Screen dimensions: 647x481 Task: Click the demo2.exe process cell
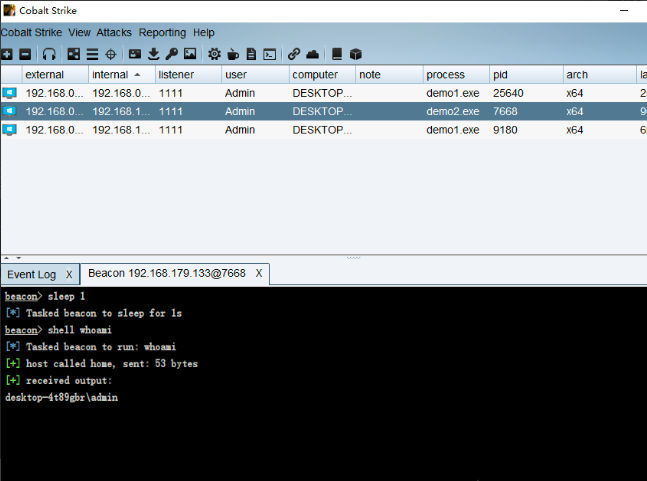[456, 111]
